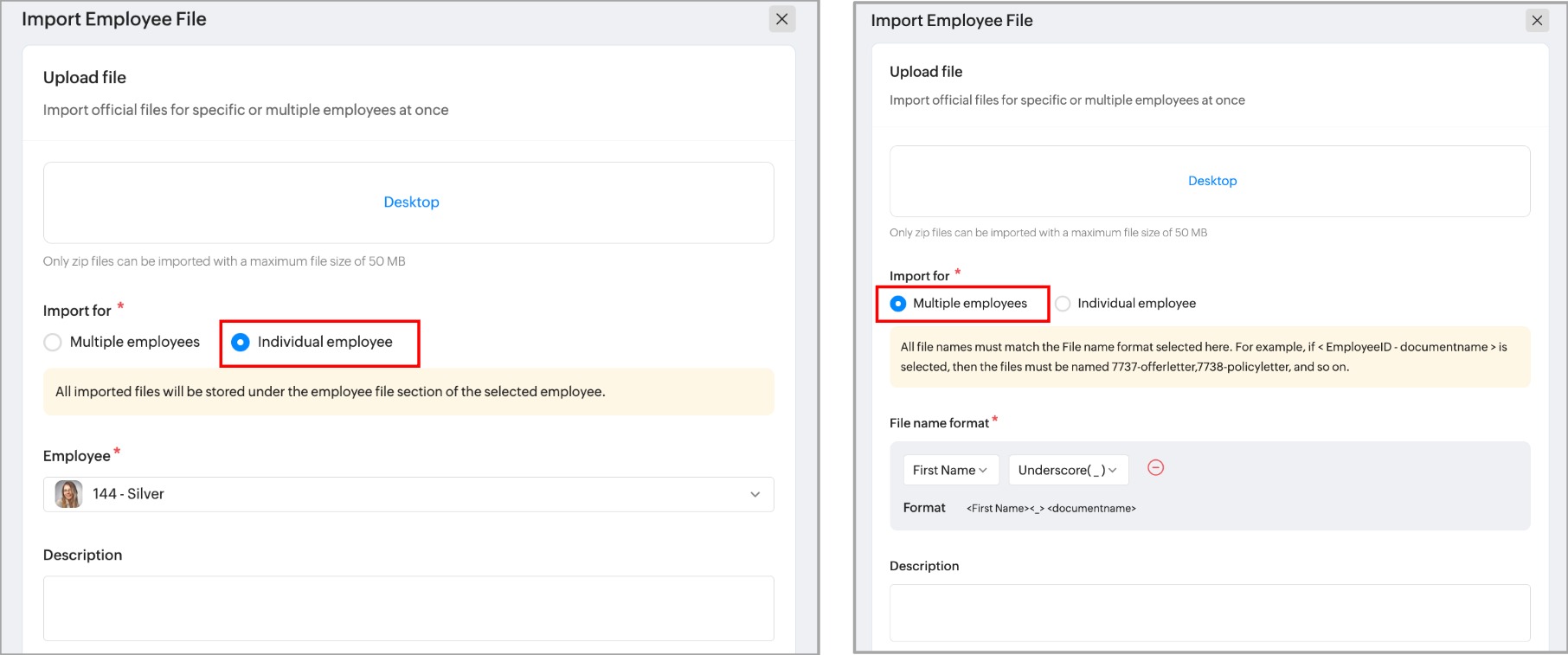The image size is (1568, 655).
Task: Click the Desktop upload link in right dialog
Action: pos(1211,181)
